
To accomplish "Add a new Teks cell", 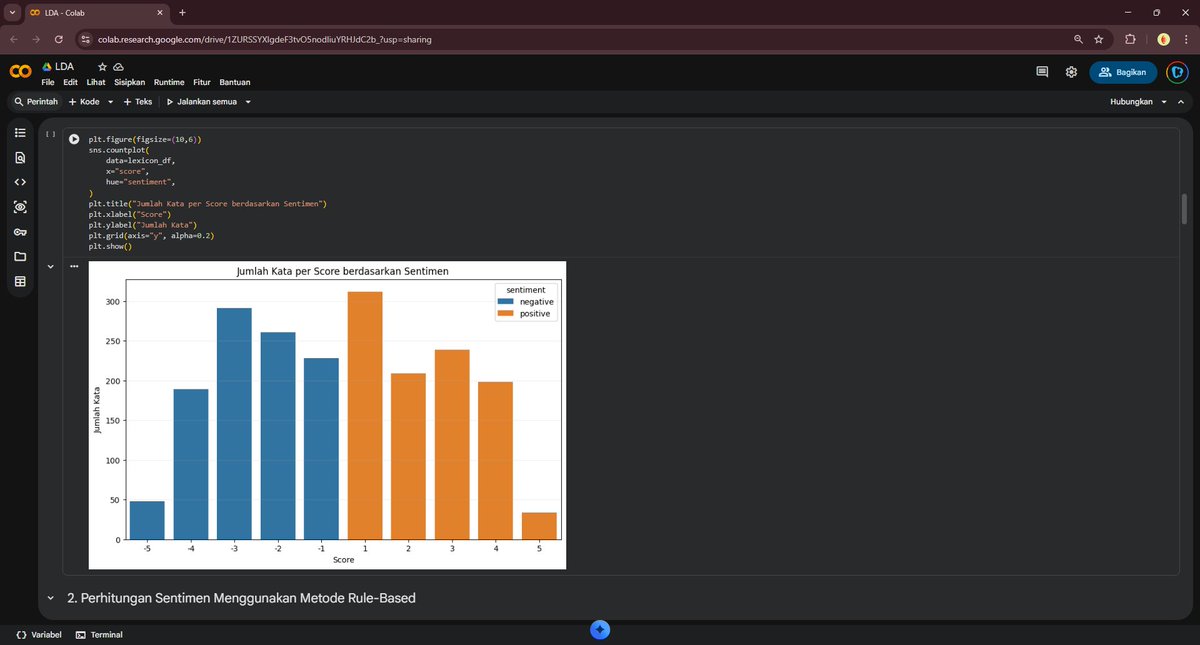I will pyautogui.click(x=138, y=102).
